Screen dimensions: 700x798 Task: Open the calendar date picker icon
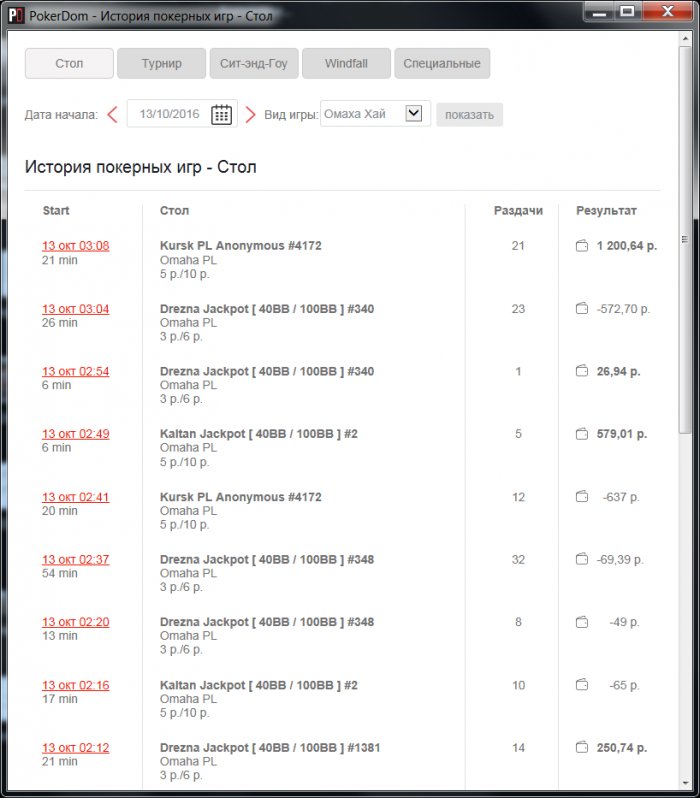221,114
